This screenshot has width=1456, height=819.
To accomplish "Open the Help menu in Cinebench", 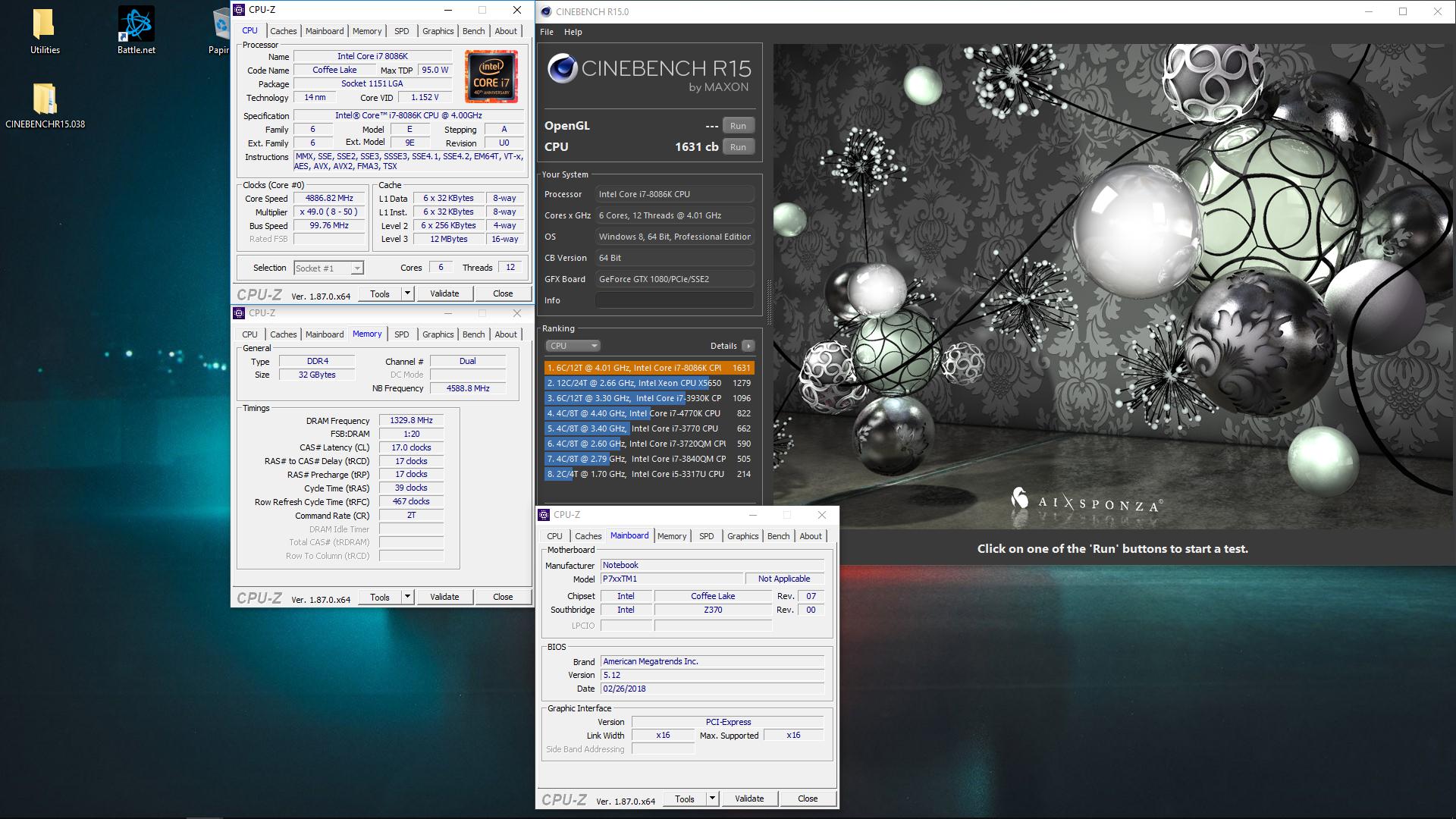I will [573, 32].
